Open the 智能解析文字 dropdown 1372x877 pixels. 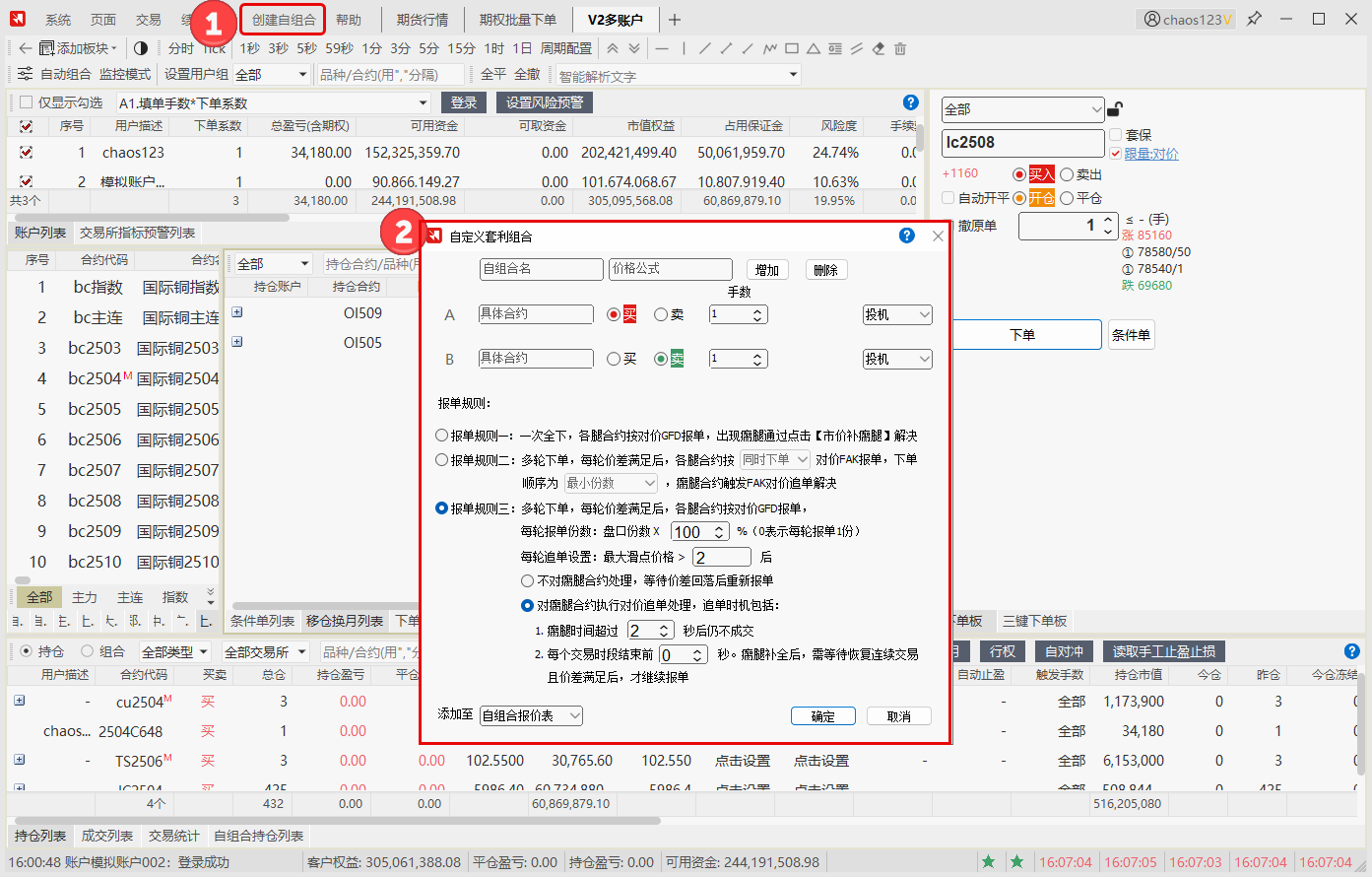(679, 75)
